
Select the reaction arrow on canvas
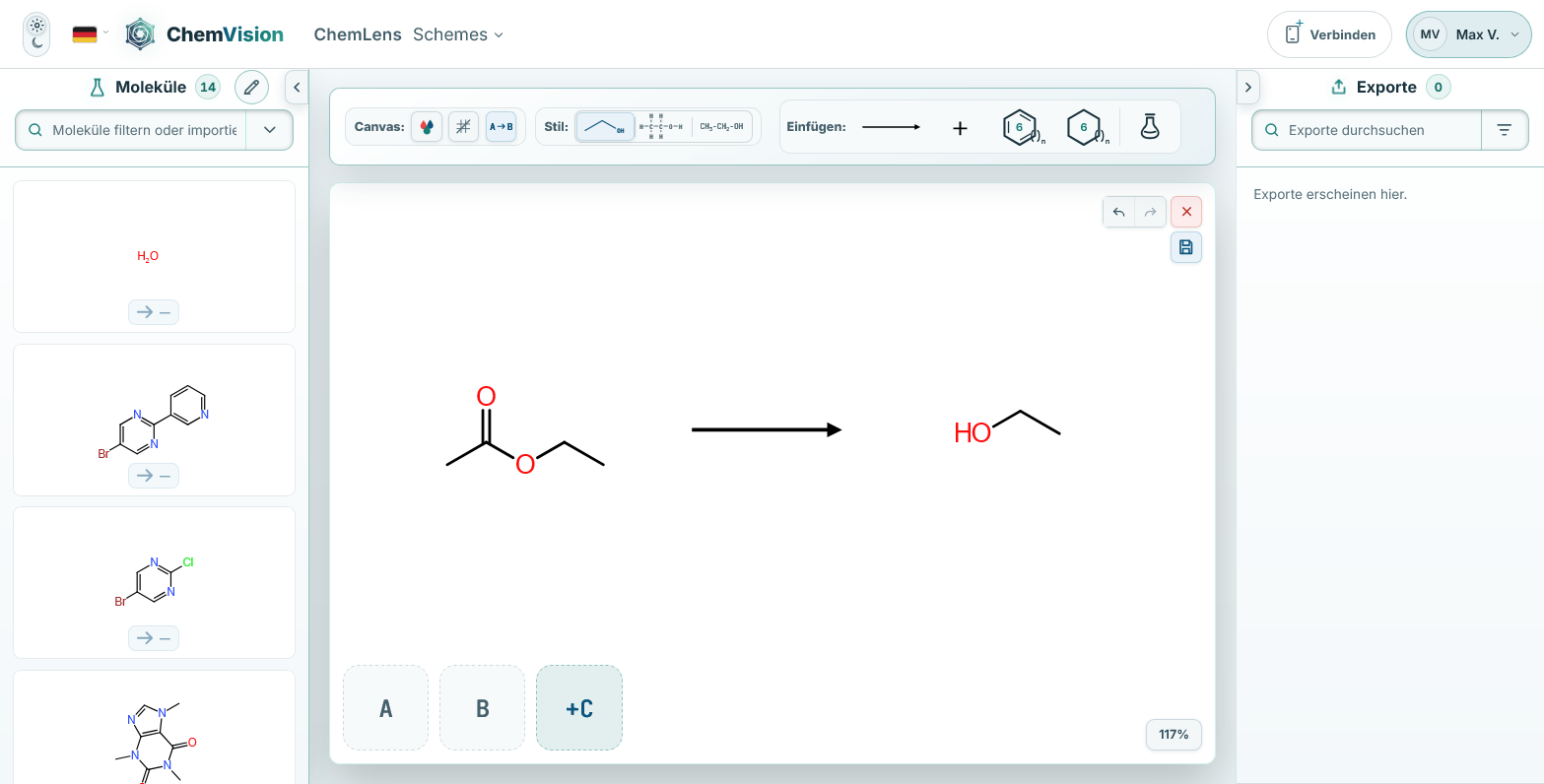coord(767,429)
